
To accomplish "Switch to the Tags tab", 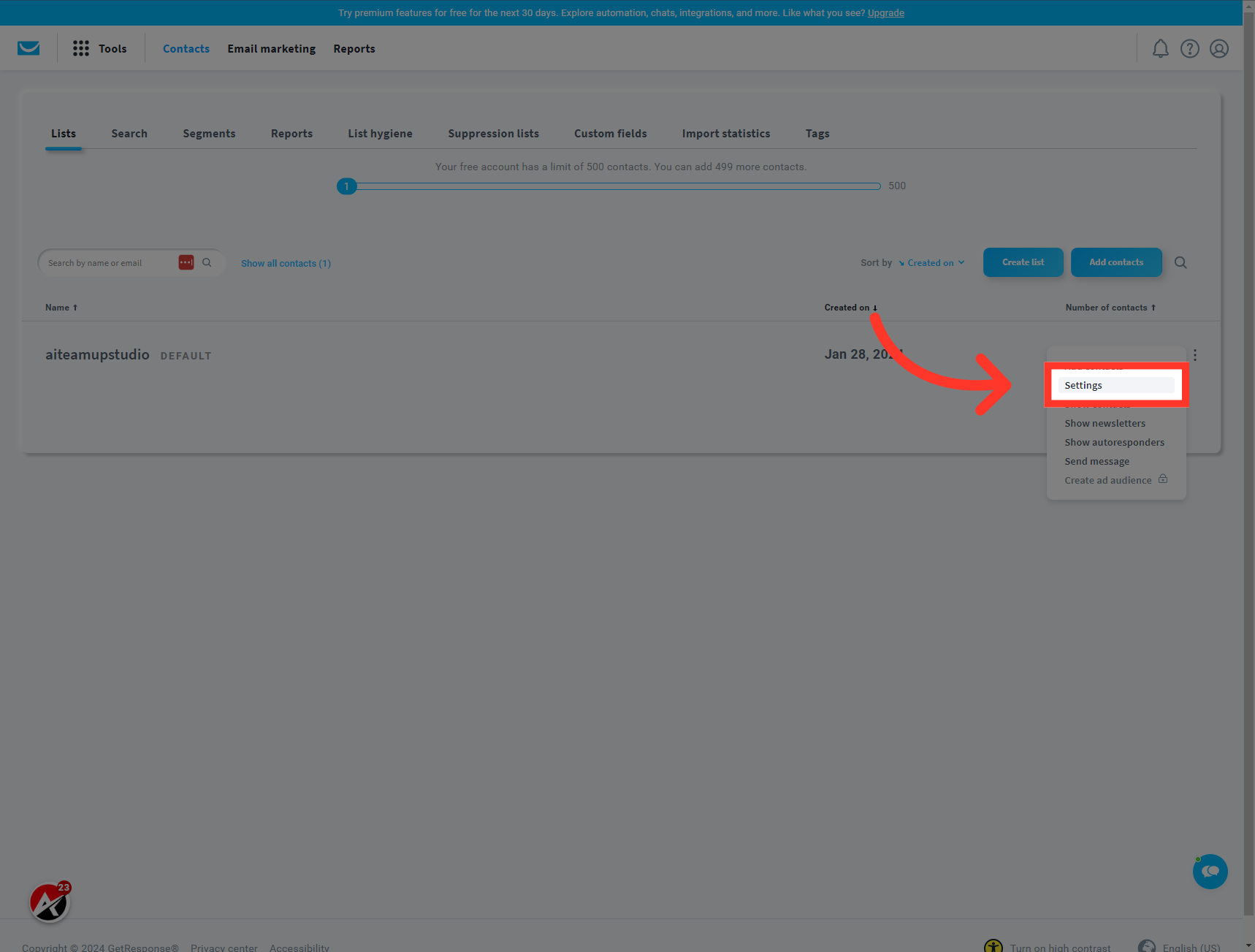I will click(x=817, y=134).
